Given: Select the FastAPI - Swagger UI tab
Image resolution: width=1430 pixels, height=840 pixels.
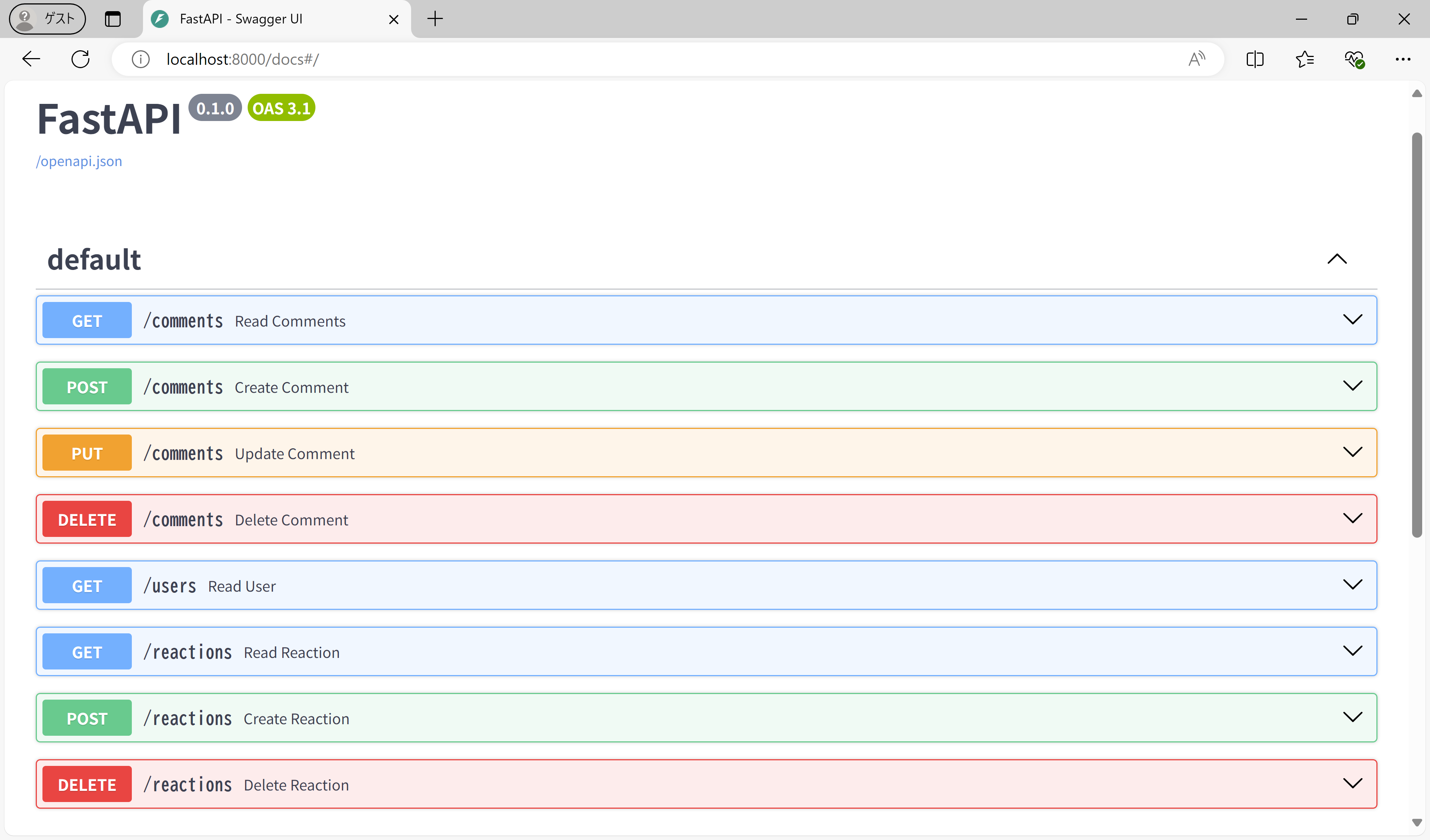Looking at the screenshot, I should point(277,19).
